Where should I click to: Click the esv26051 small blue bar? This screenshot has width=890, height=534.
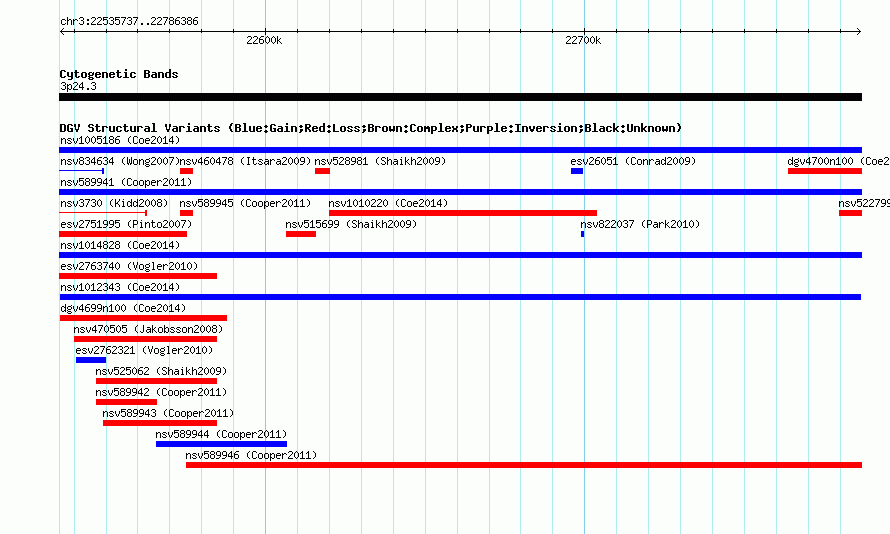click(x=577, y=171)
